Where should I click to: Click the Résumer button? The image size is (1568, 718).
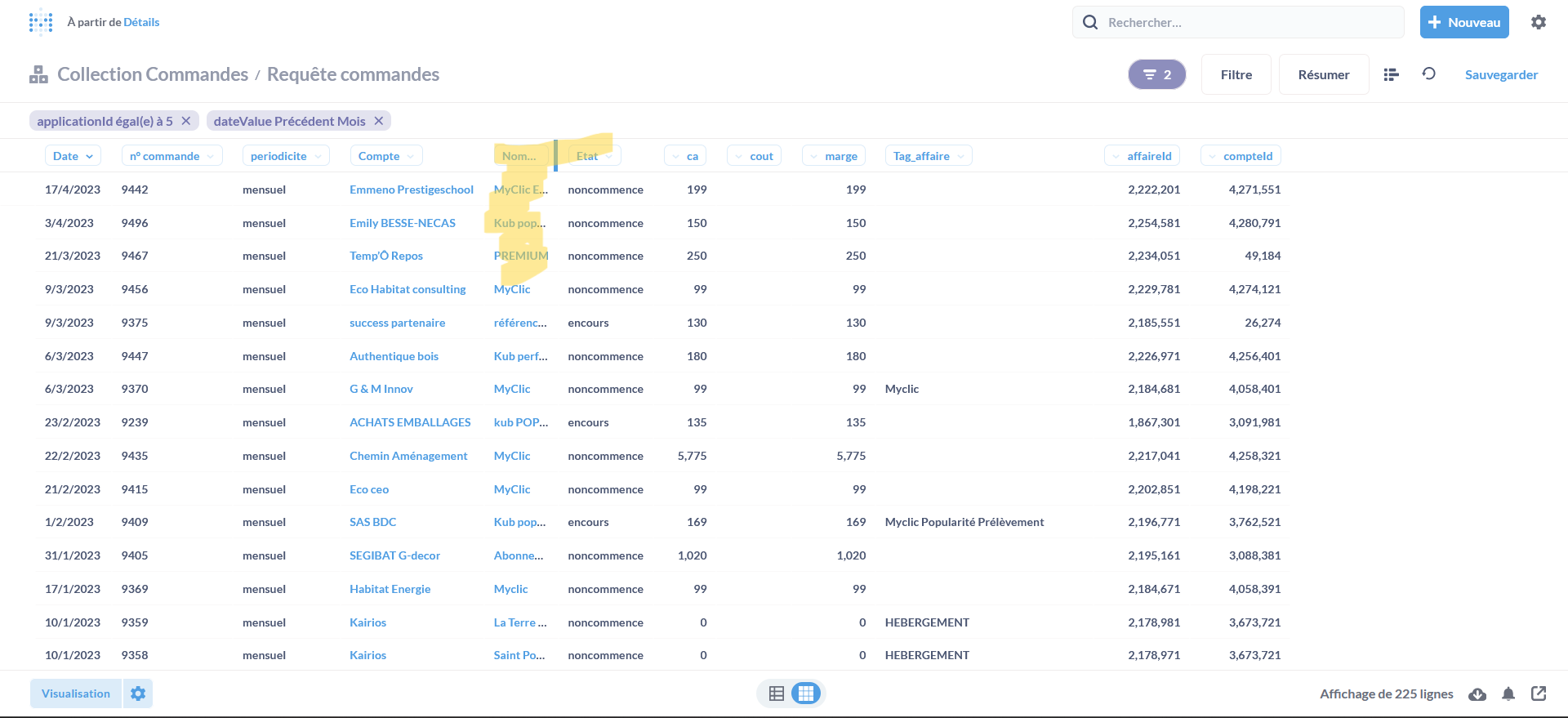point(1324,74)
